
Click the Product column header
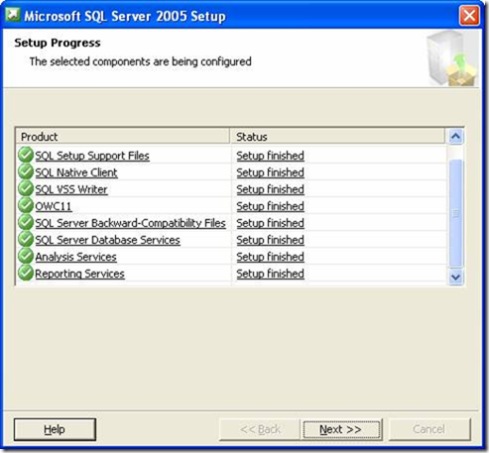(123, 137)
